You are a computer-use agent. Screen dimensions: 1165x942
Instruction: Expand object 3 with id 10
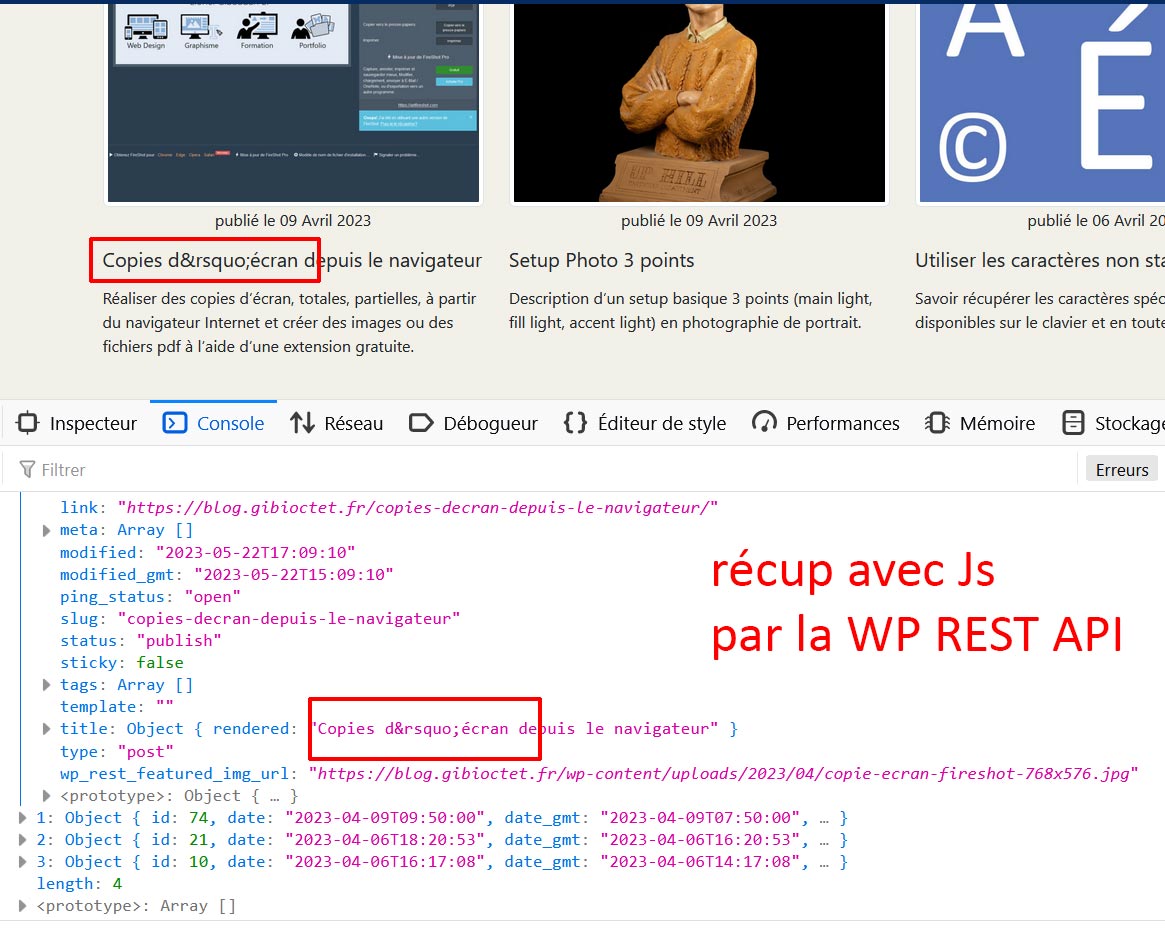22,862
